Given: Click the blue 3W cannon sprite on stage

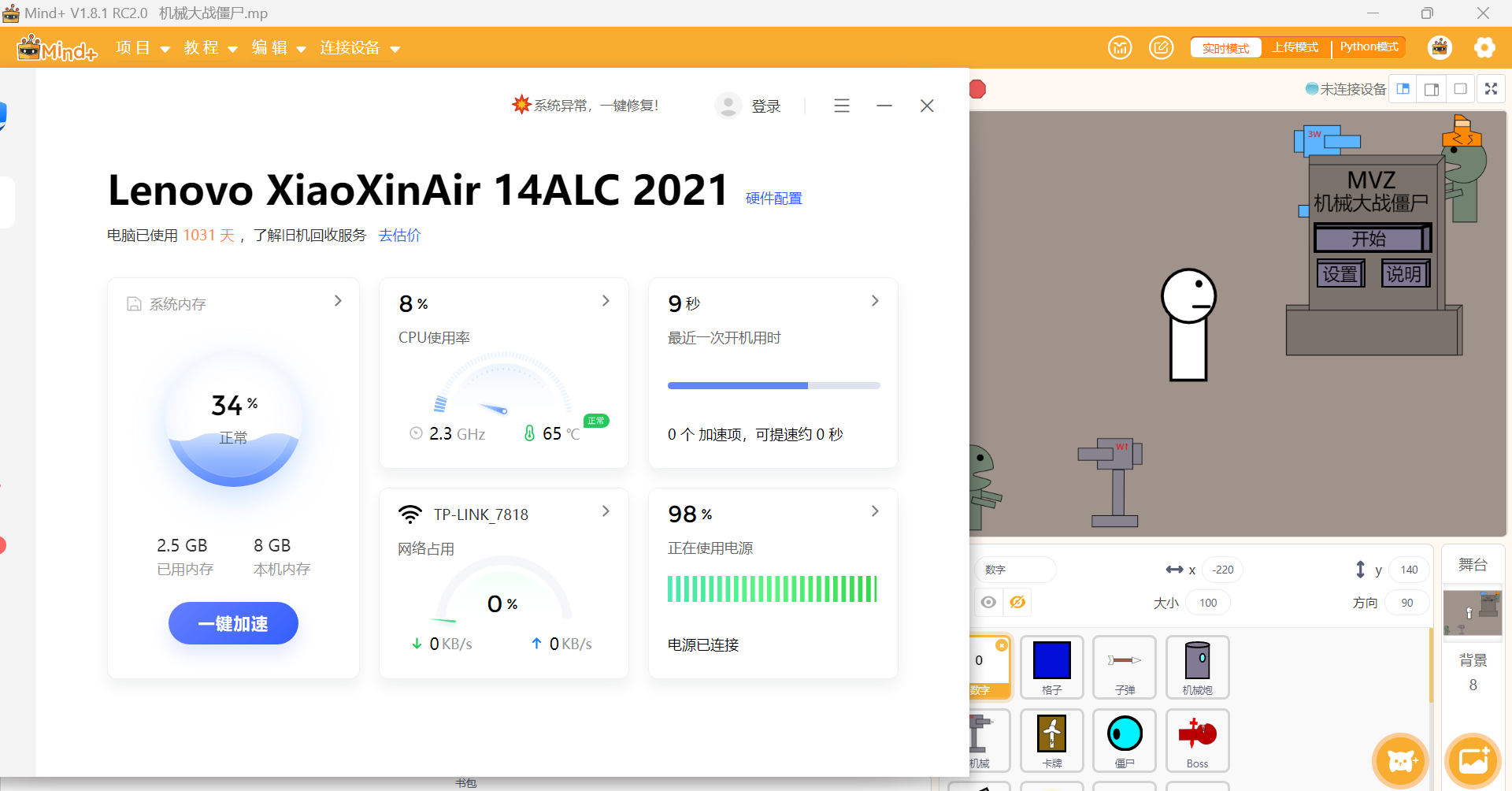Looking at the screenshot, I should pyautogui.click(x=1327, y=140).
